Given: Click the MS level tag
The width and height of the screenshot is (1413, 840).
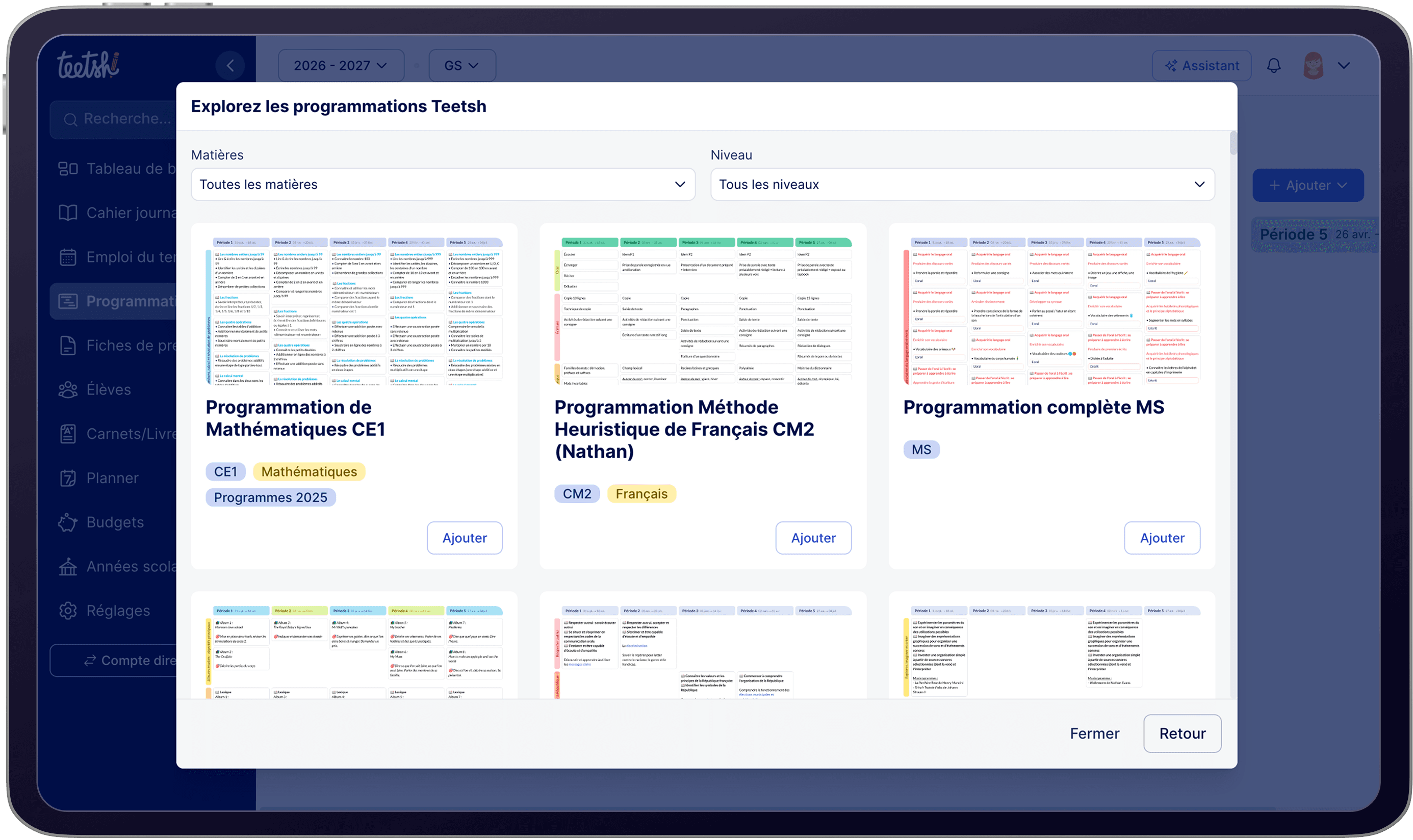Looking at the screenshot, I should tap(921, 450).
